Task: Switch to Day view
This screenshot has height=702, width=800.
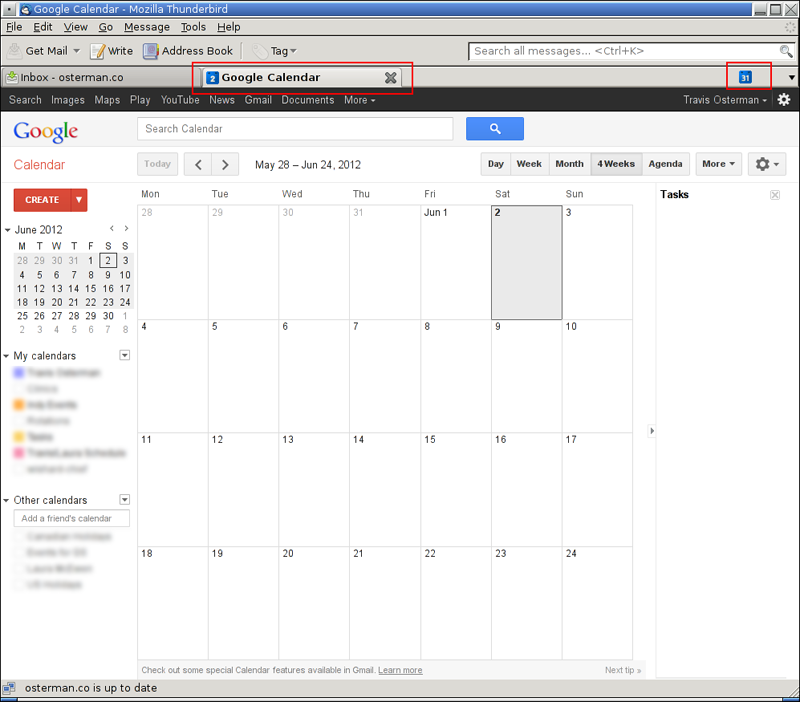Action: [x=495, y=164]
